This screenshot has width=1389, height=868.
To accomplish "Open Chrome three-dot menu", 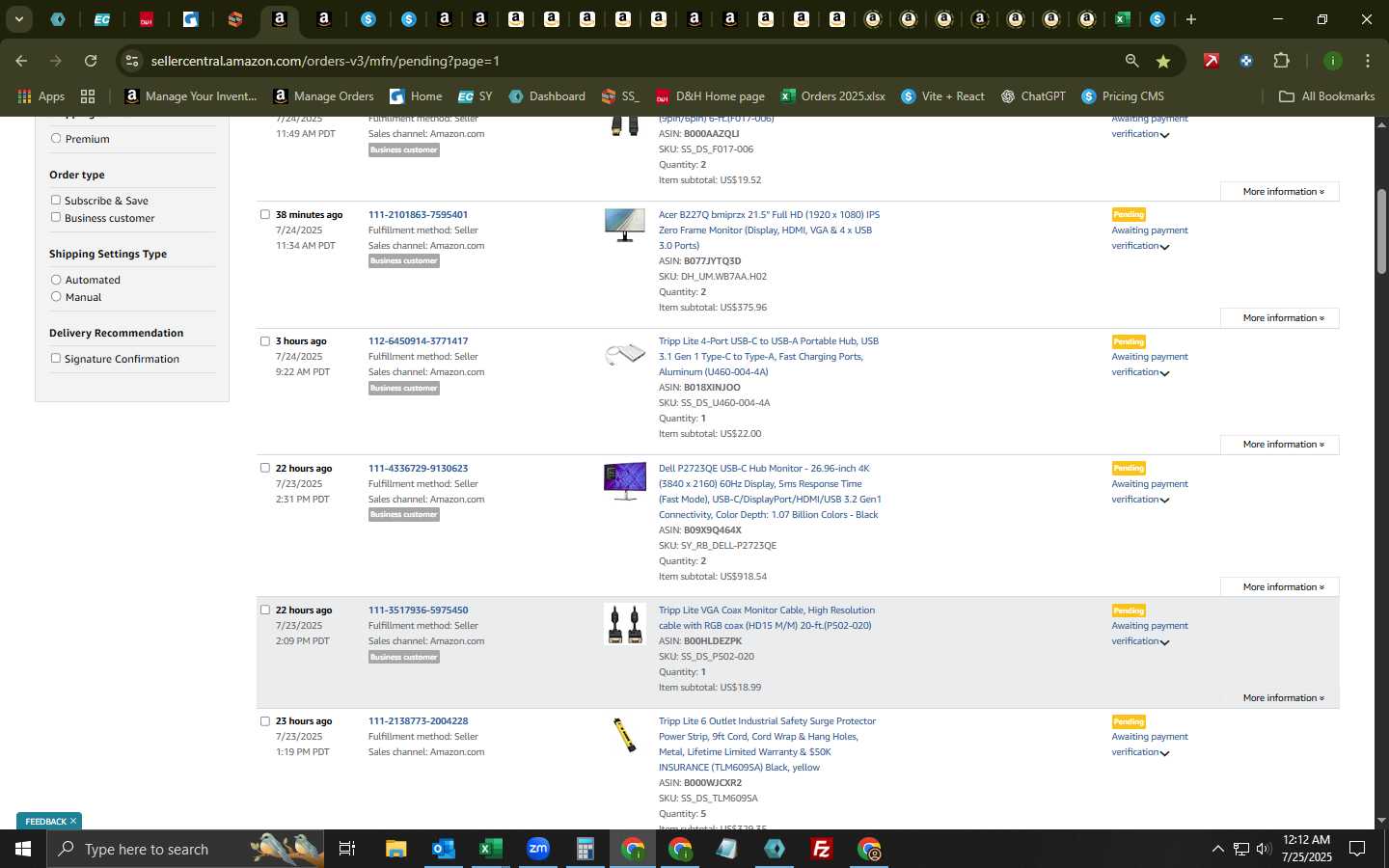I will [x=1367, y=61].
